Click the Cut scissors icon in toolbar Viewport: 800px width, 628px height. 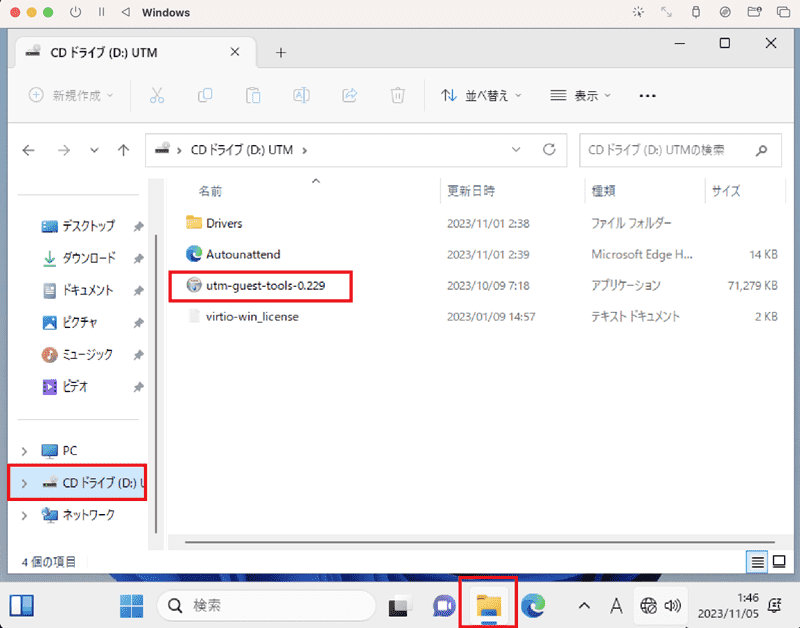(x=157, y=95)
